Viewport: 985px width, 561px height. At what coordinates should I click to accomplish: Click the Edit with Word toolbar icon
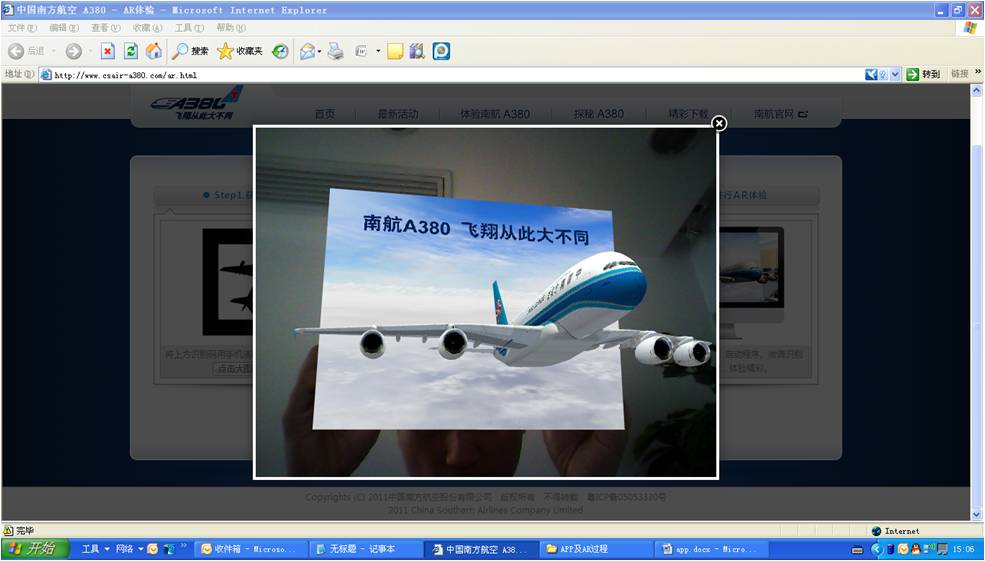coord(361,52)
